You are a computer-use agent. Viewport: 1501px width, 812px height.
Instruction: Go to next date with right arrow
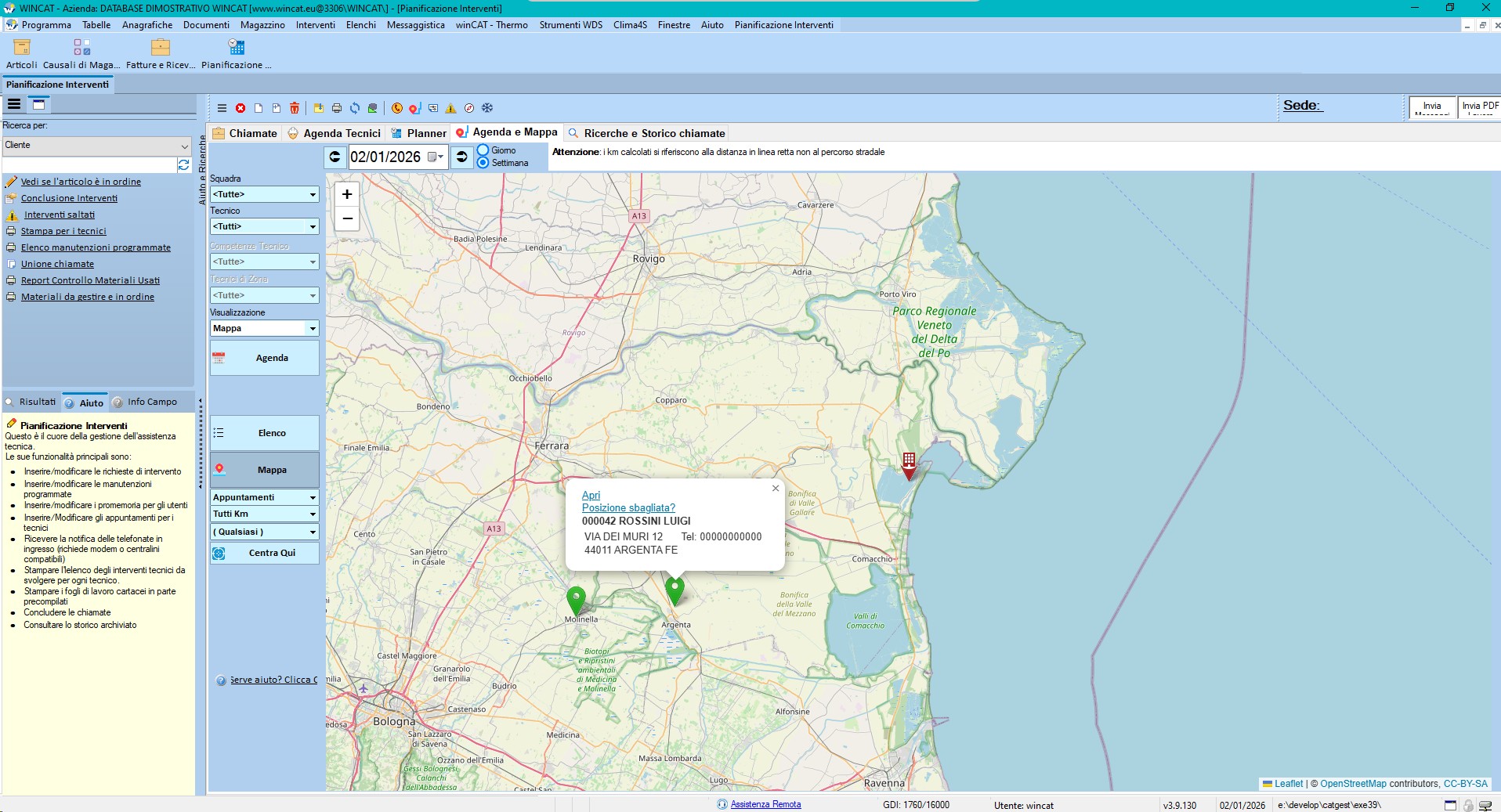pyautogui.click(x=462, y=157)
